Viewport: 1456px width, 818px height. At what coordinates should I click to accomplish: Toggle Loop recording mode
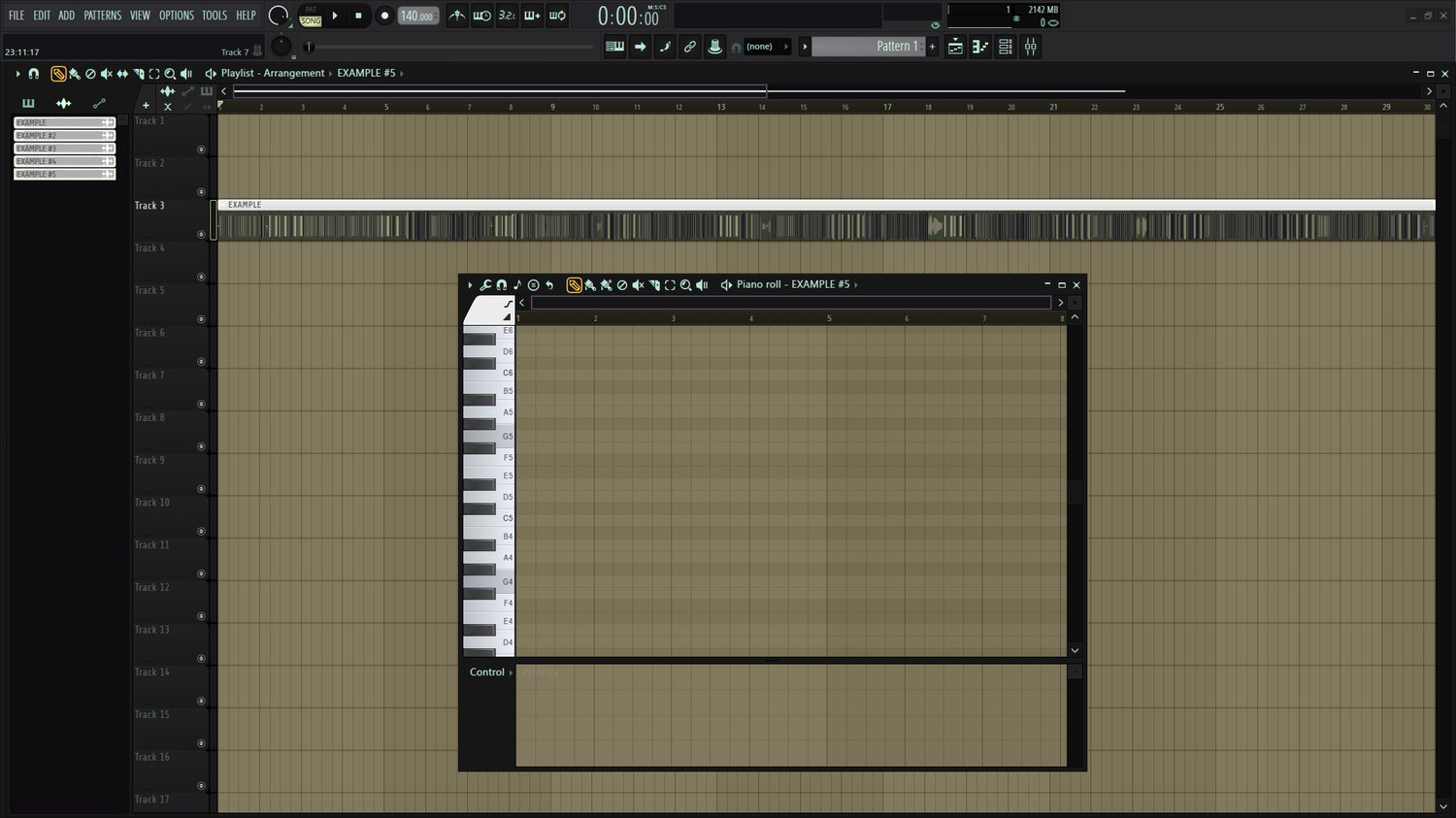(557, 16)
